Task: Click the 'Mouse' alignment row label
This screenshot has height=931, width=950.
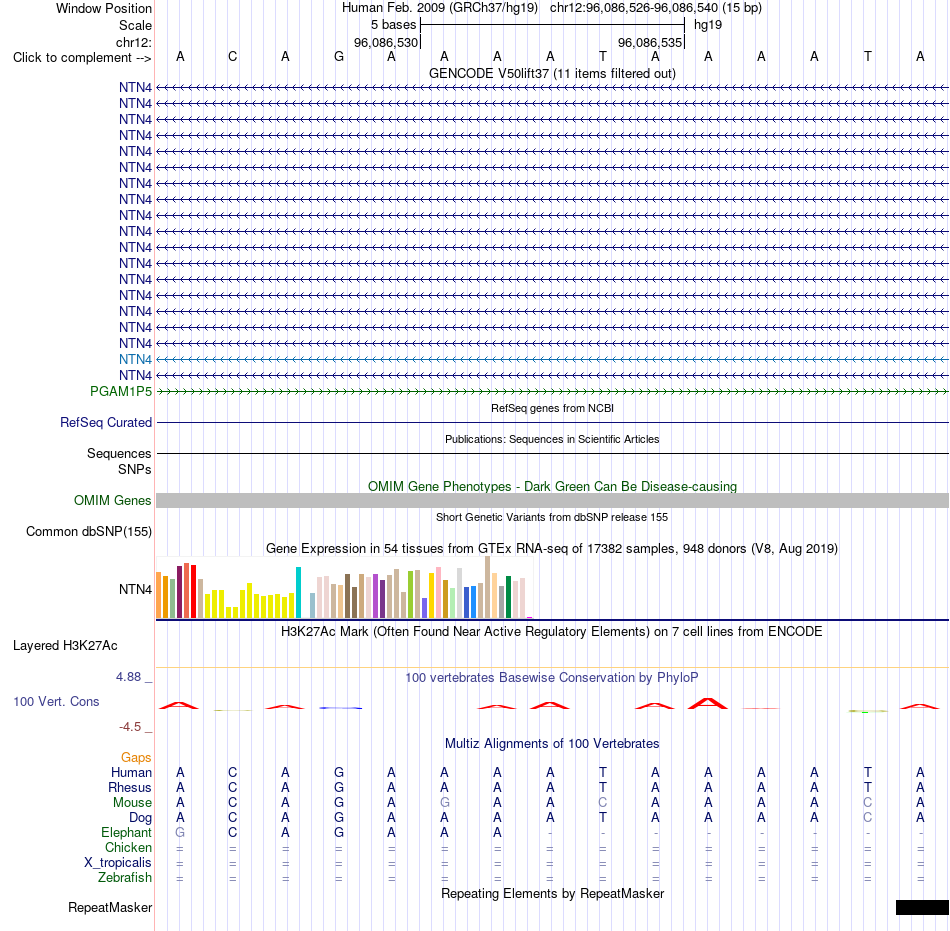Action: [x=132, y=802]
